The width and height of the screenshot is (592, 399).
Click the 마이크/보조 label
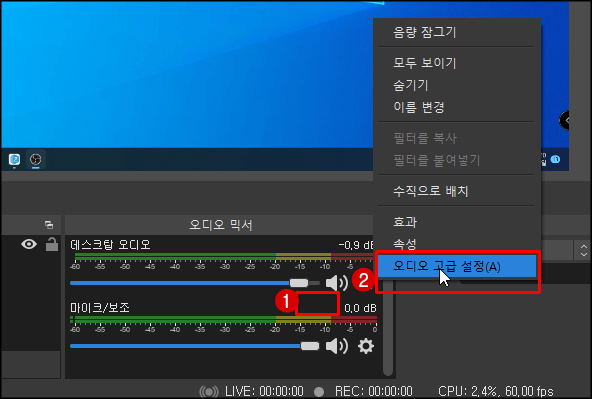click(x=100, y=308)
